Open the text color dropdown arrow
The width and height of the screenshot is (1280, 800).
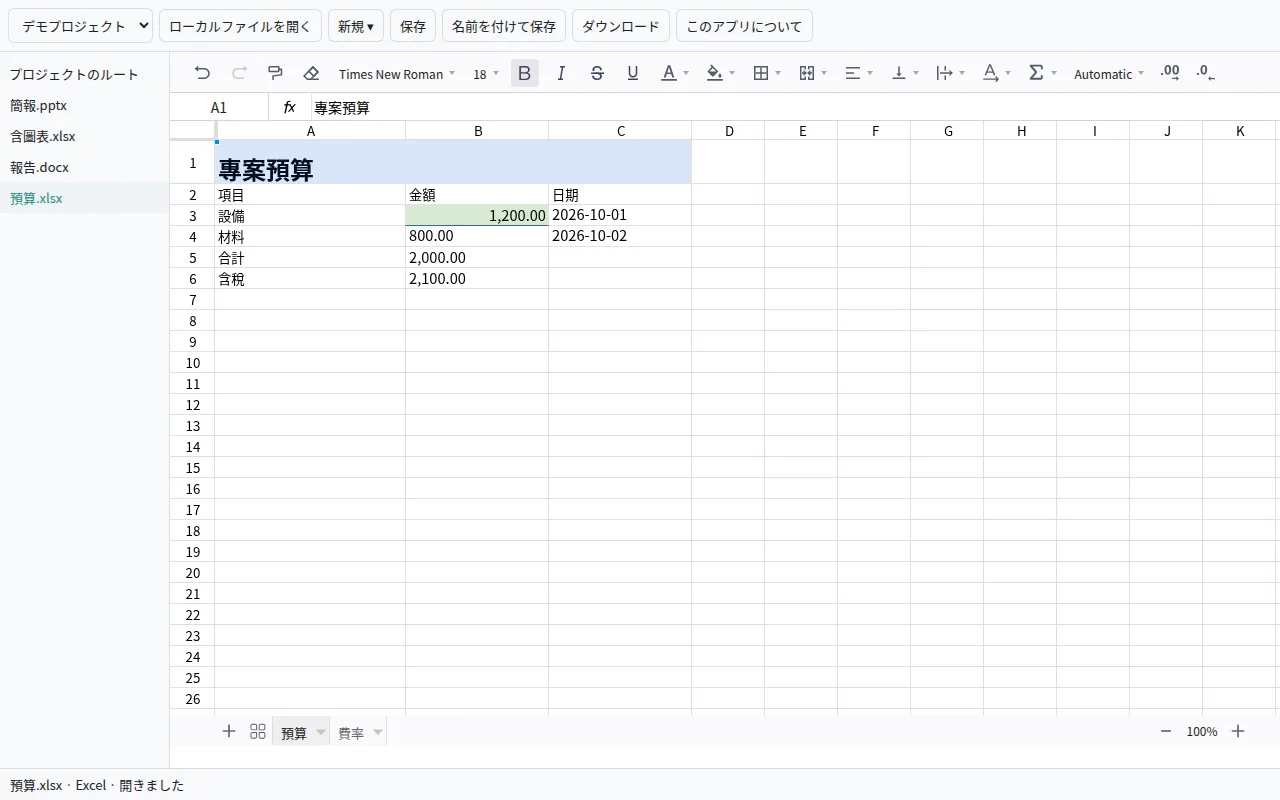(x=686, y=73)
